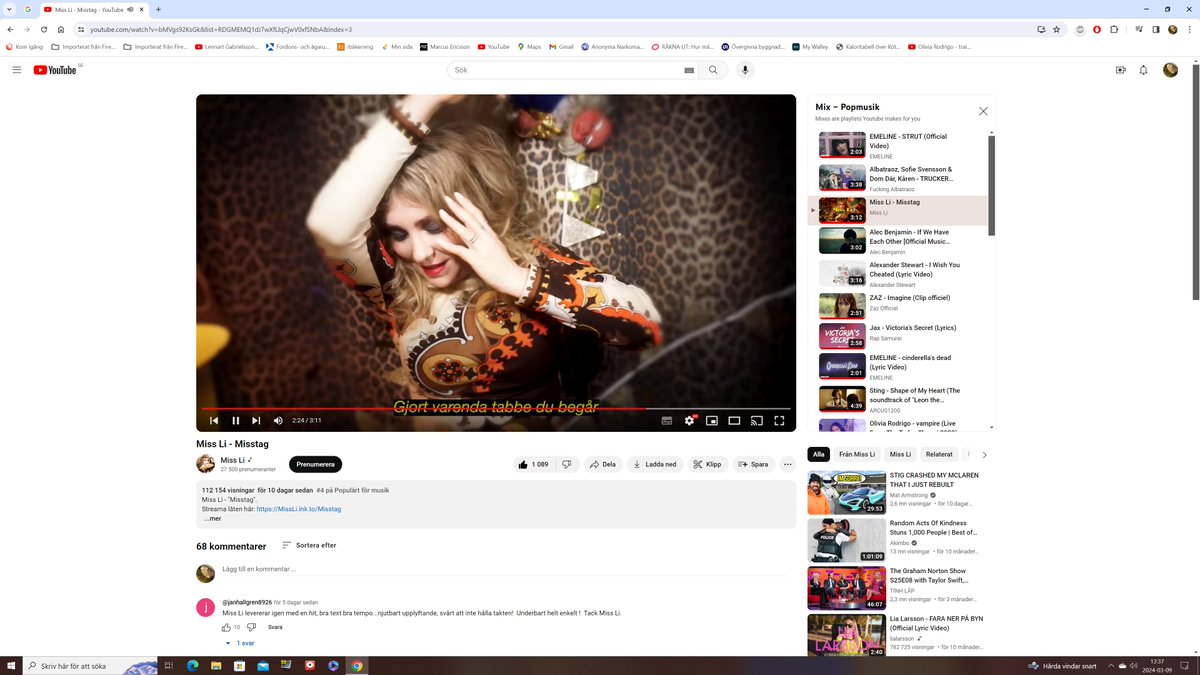Open The Graham Norton Show S25E08 video

click(897, 588)
